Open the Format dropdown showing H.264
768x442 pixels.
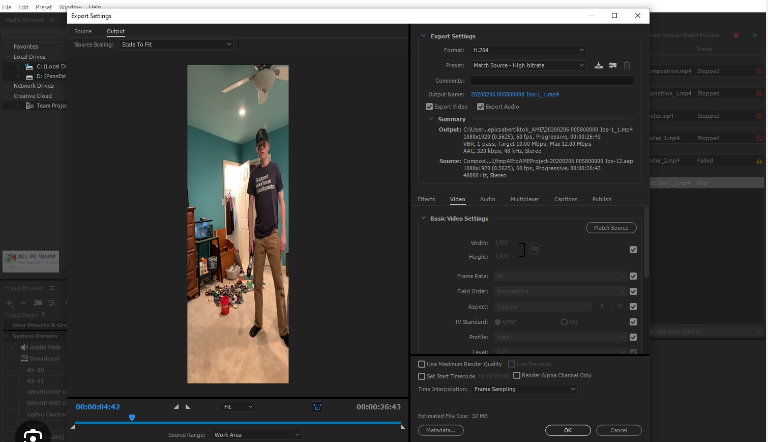pyautogui.click(x=527, y=50)
